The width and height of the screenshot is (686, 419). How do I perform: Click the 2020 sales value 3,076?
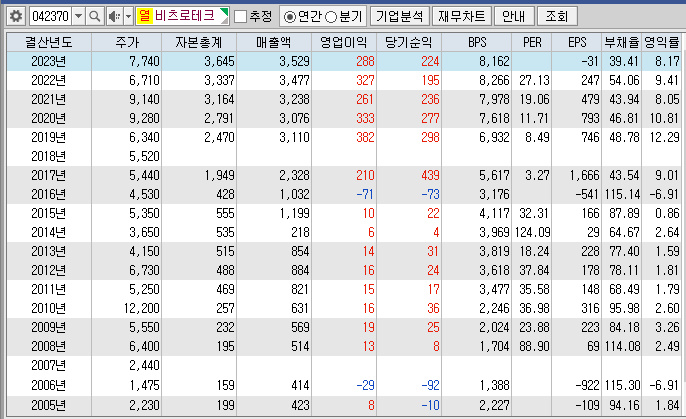[294, 118]
